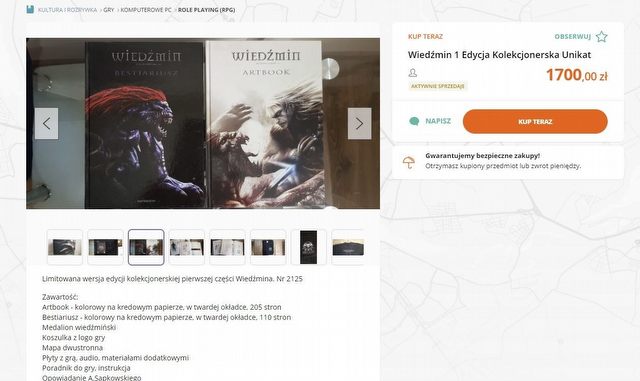Open the seller profile user icon
Screen dimensions: 640x381
(413, 73)
